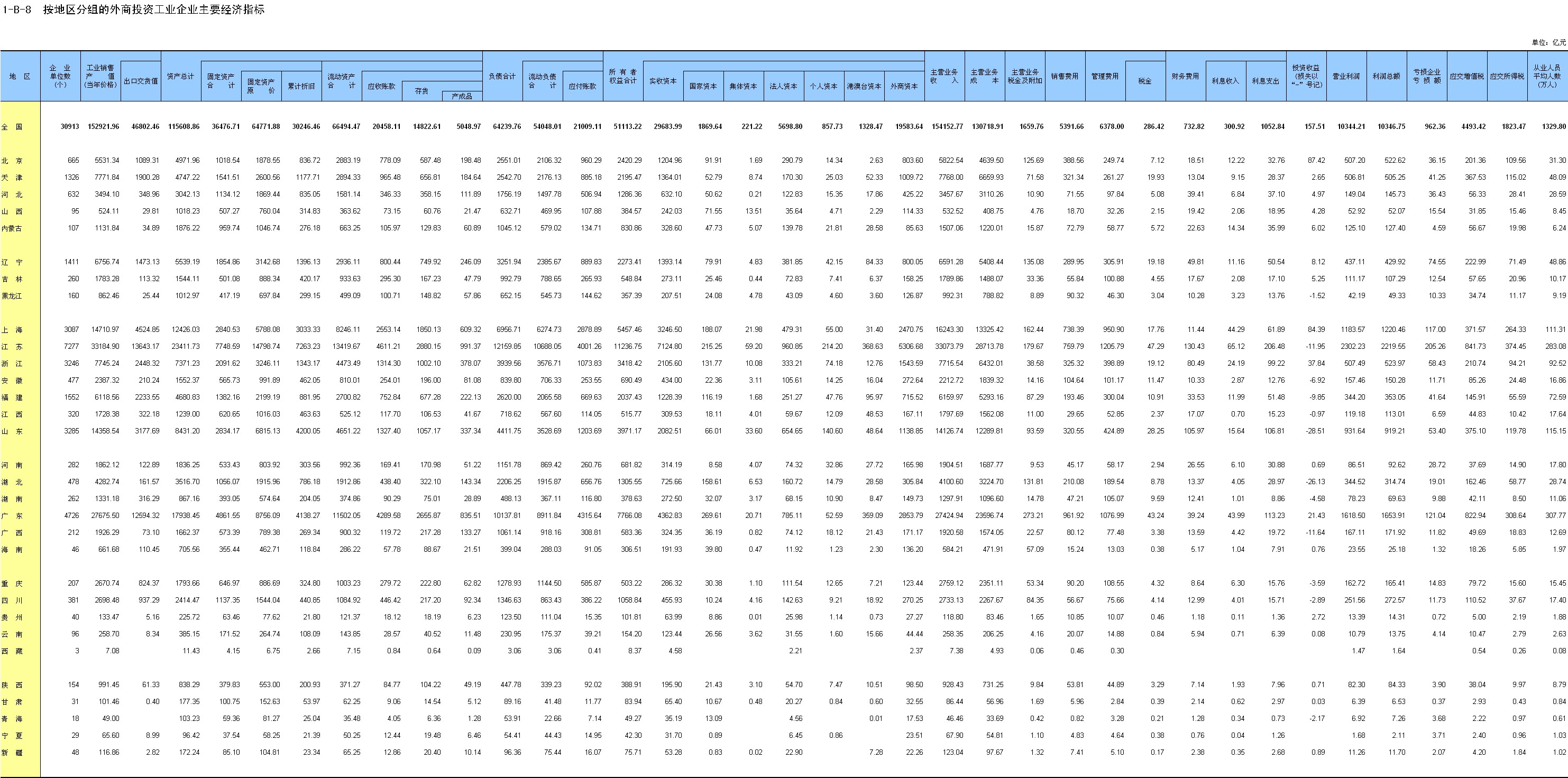Click the 利息收入 column header
The image size is (1568, 778).
pos(1225,80)
